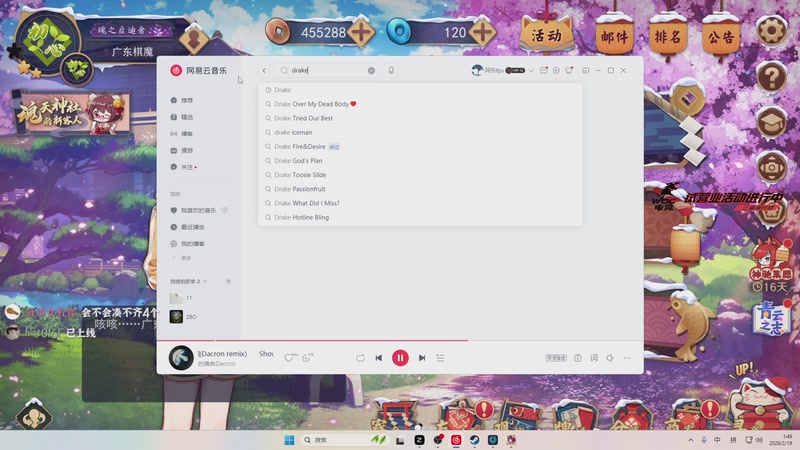
Task: Choose suggestion Drake Over My Dead Body
Action: [x=420, y=104]
